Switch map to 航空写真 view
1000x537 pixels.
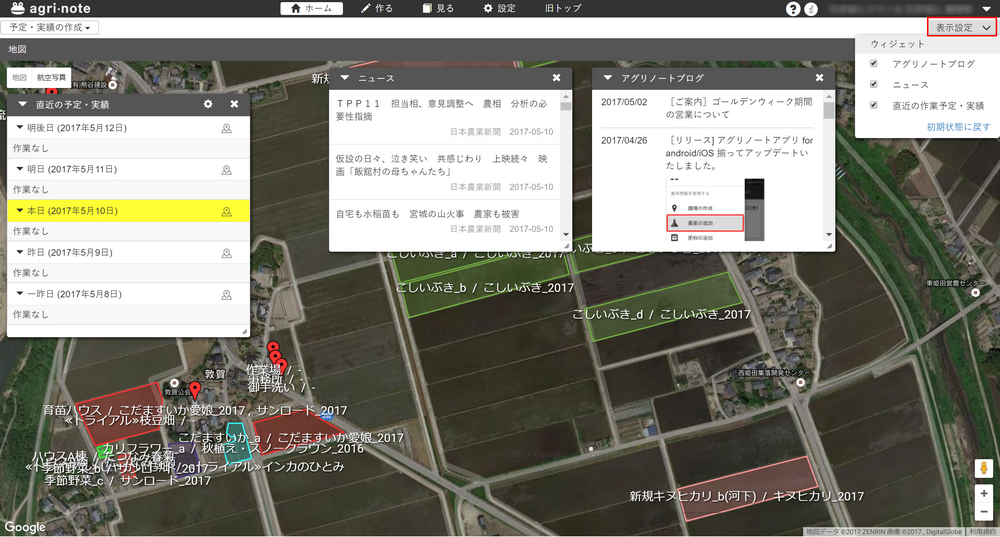click(51, 77)
